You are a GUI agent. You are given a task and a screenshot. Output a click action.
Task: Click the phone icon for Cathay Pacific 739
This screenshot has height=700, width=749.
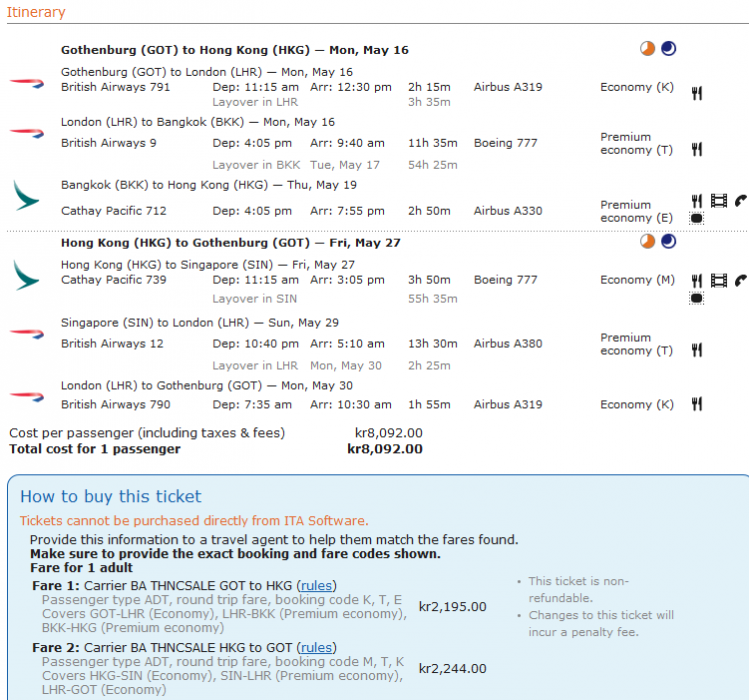741,280
